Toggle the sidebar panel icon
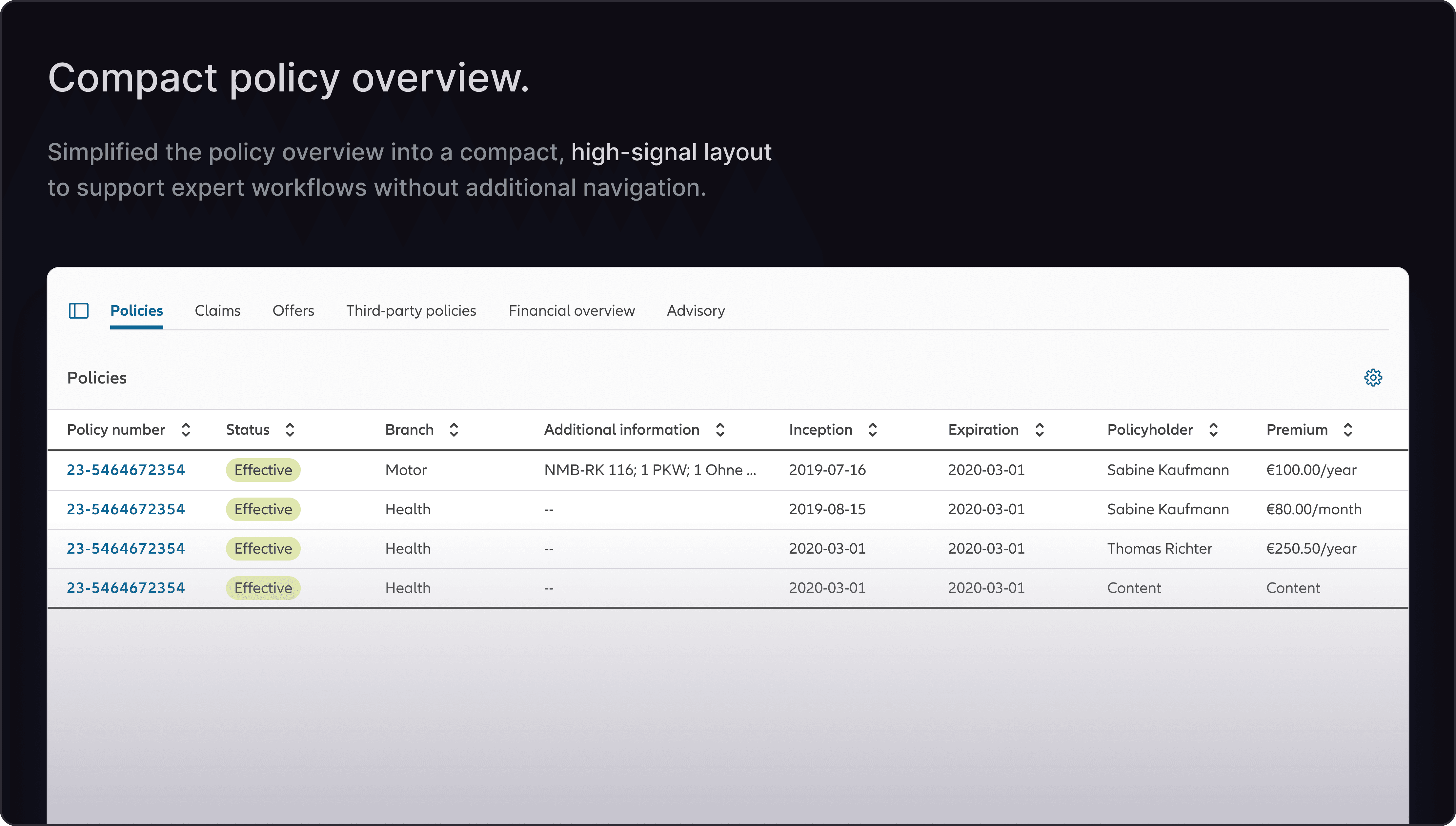Image resolution: width=1456 pixels, height=826 pixels. coord(78,310)
